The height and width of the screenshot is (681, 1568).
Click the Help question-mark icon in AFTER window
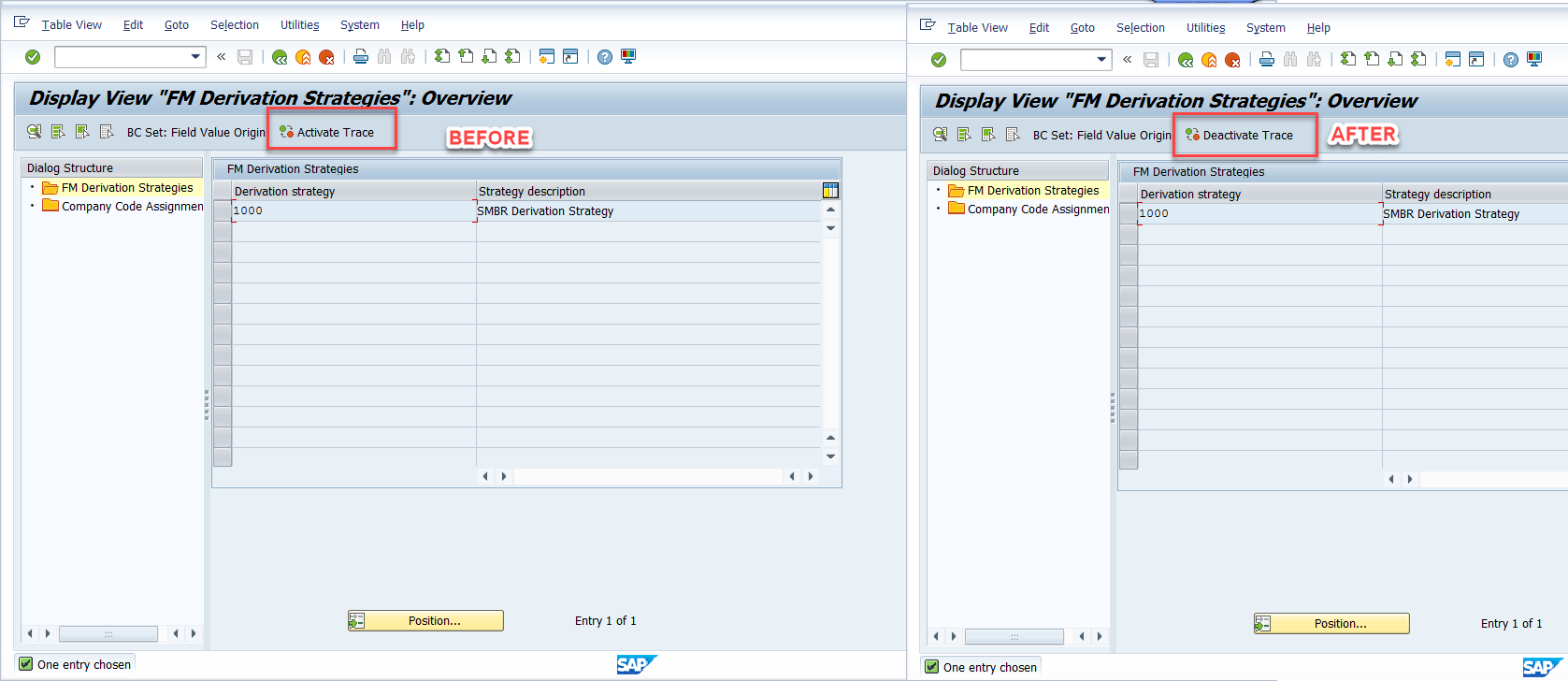(1511, 60)
